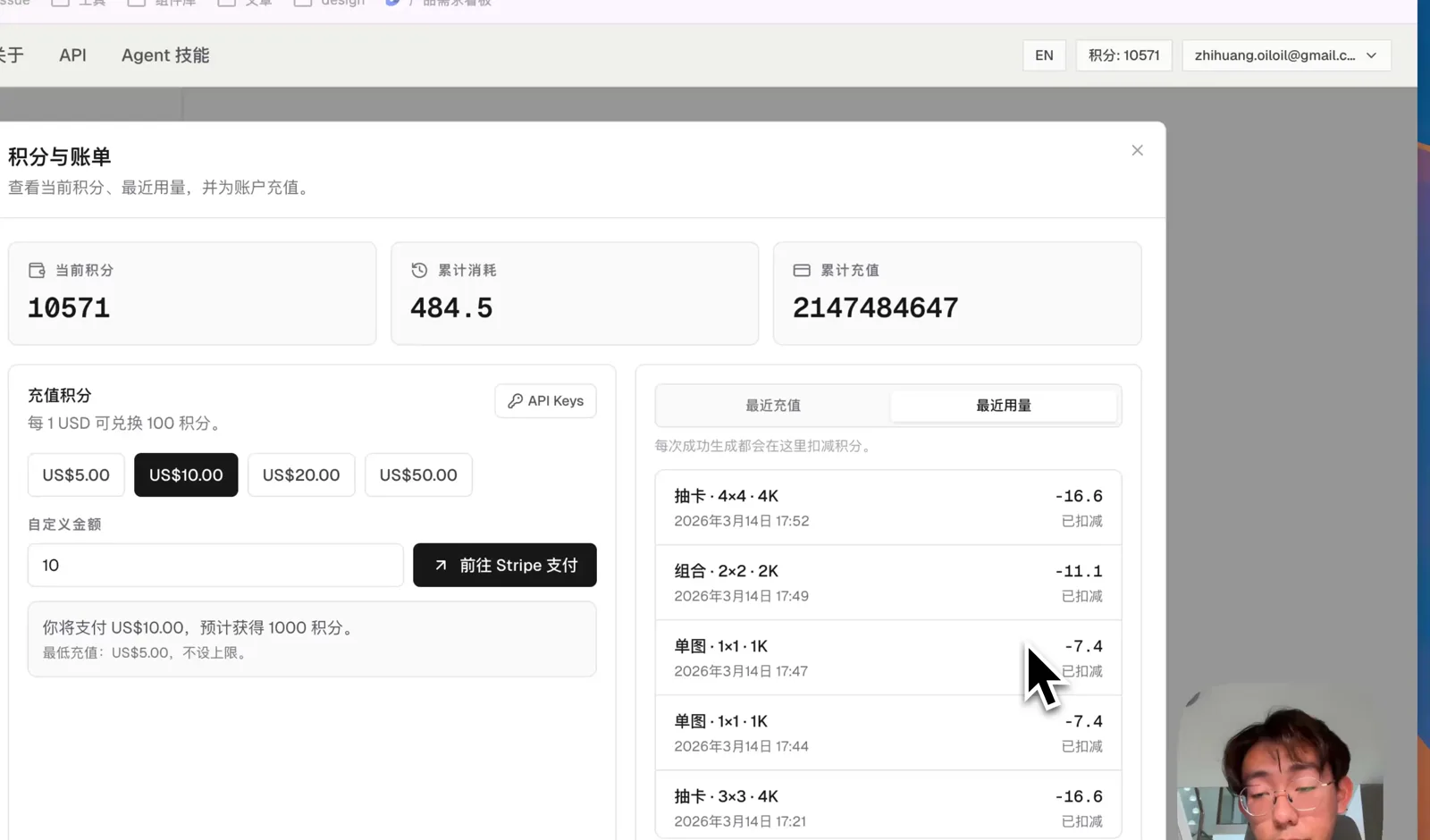Go to Stripe payment via 前往 Stripe 支付
Image resolution: width=1430 pixels, height=840 pixels.
(505, 565)
